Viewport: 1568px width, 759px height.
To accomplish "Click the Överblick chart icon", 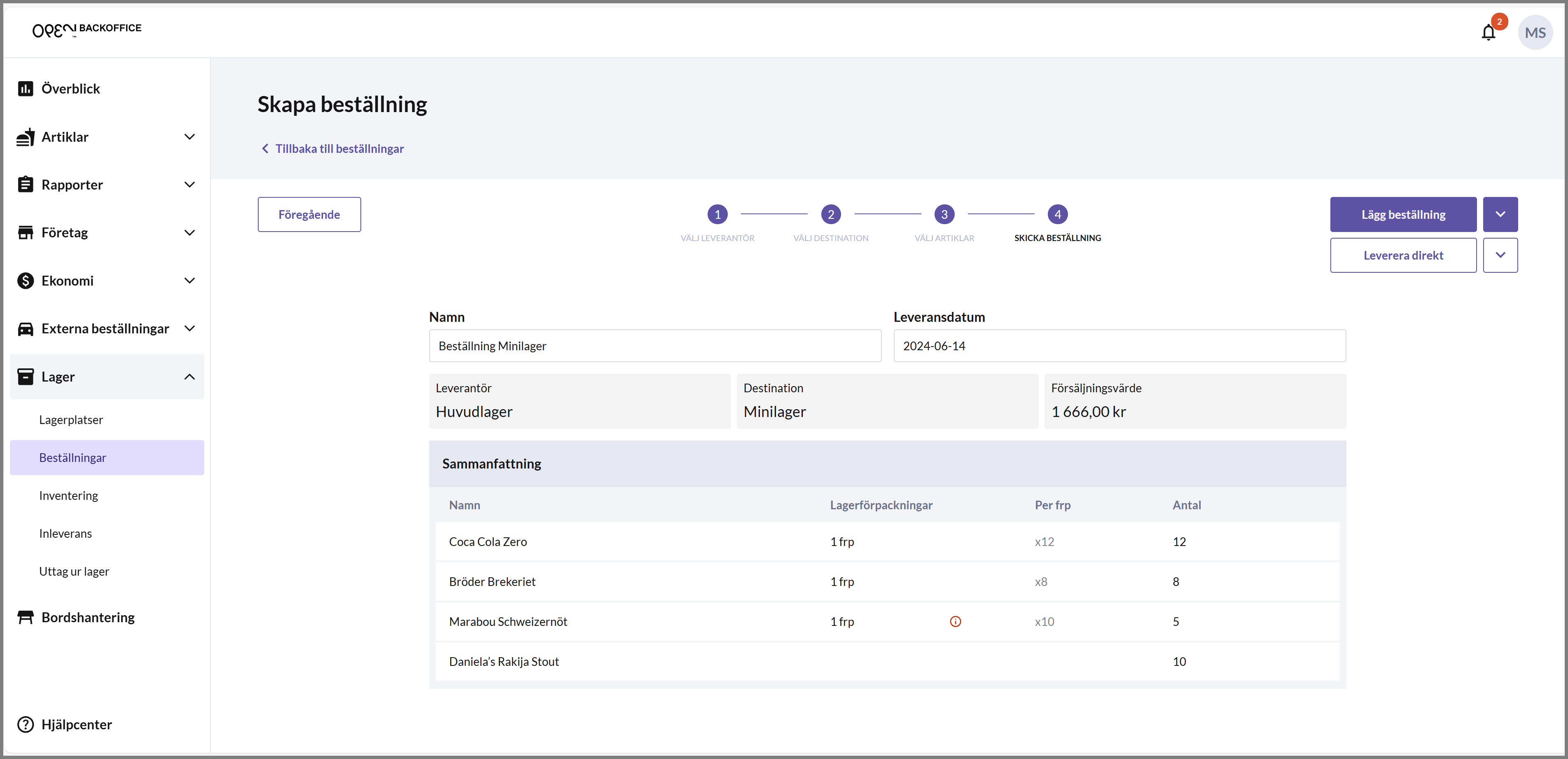I will tap(26, 89).
